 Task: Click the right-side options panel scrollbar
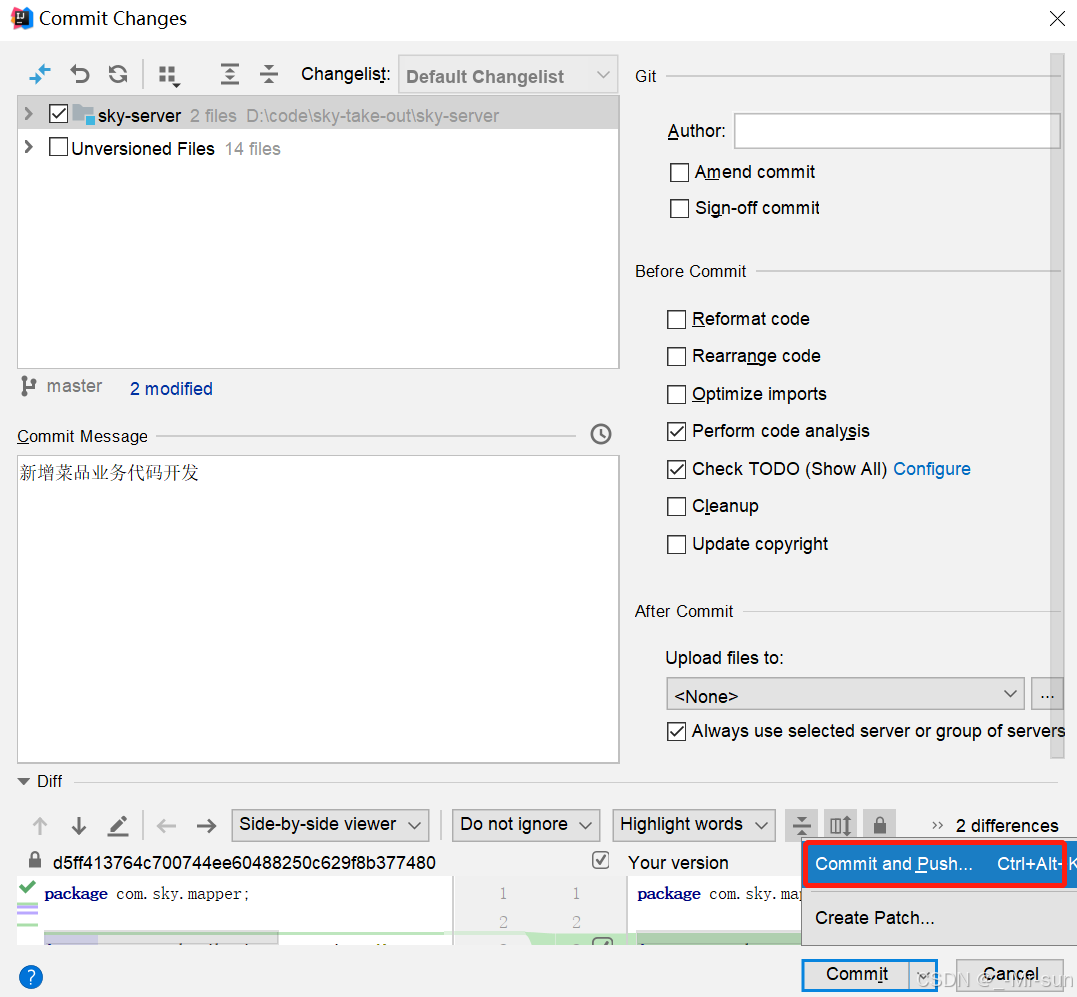click(1056, 405)
